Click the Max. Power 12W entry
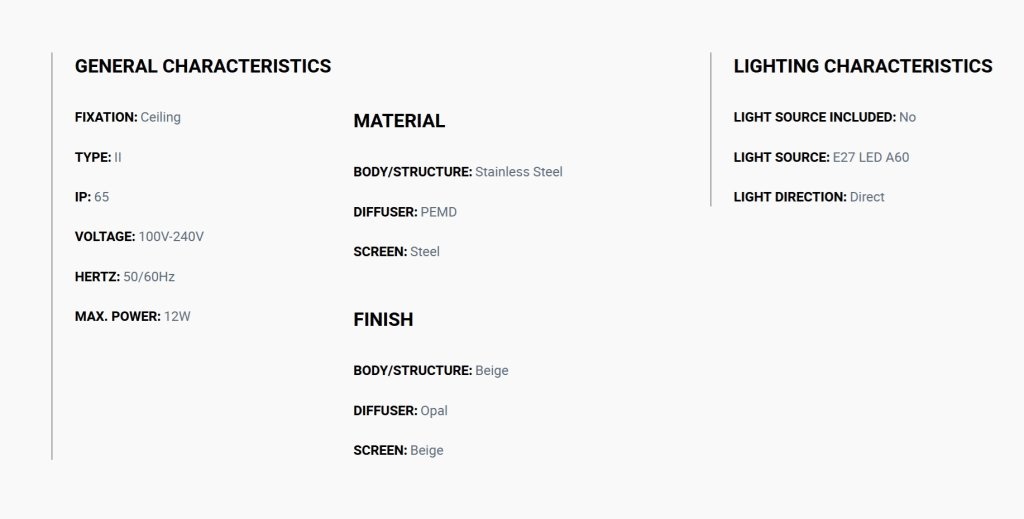The height and width of the screenshot is (519, 1024). [133, 317]
